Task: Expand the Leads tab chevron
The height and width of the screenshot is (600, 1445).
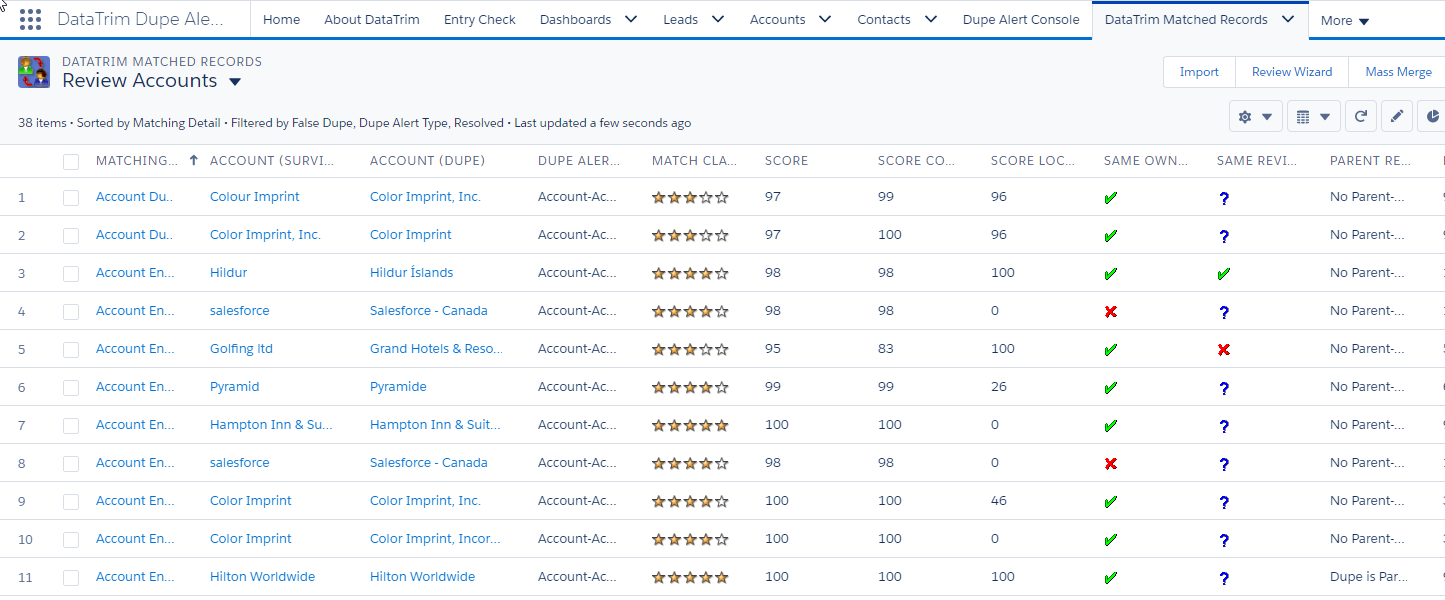Action: [x=717, y=19]
